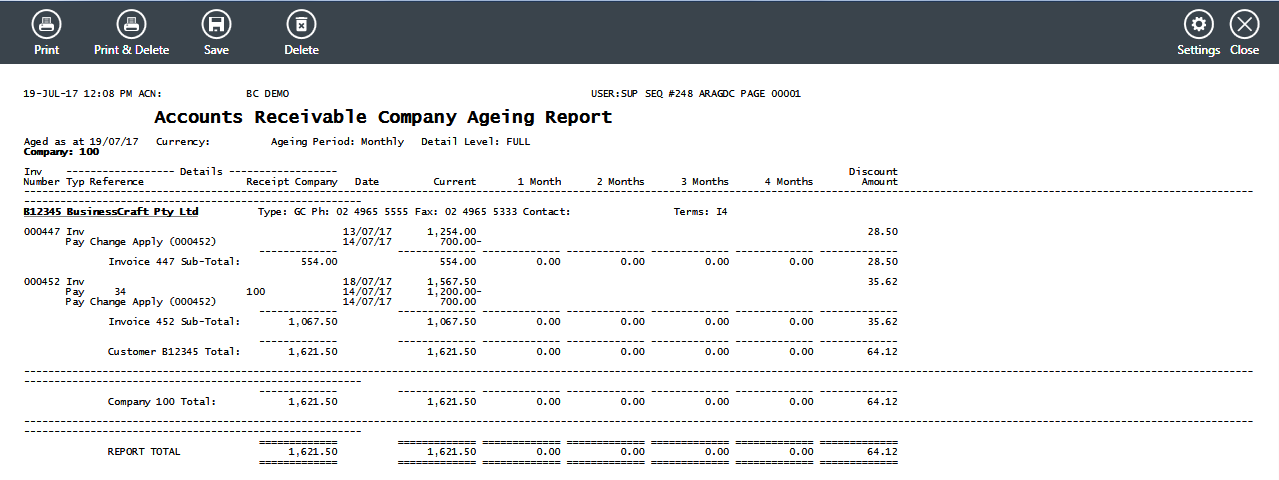Select invoice number 000447
The width and height of the screenshot is (1279, 480).
(x=41, y=232)
